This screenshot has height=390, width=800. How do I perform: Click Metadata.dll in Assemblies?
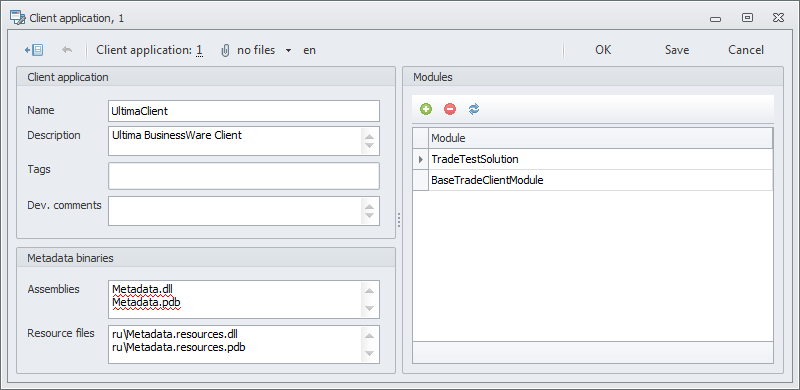pos(142,289)
